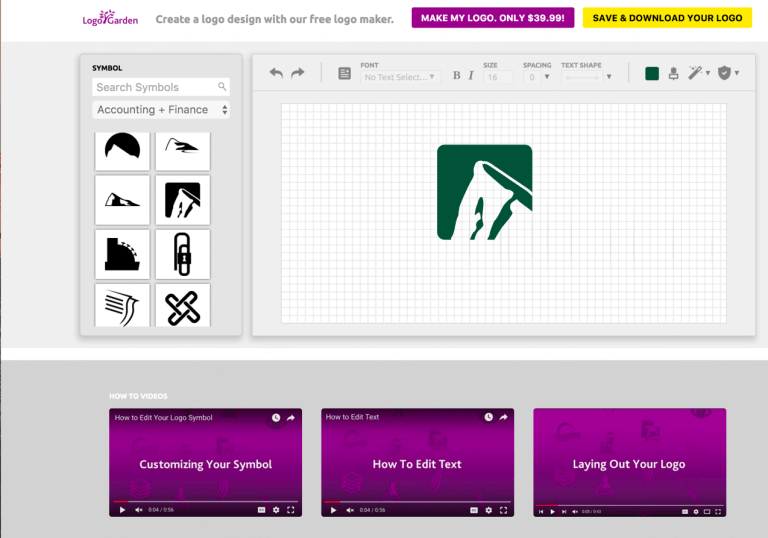Select the outlined mountain ridge symbol
Viewport: 768px width, 538px height.
point(183,151)
